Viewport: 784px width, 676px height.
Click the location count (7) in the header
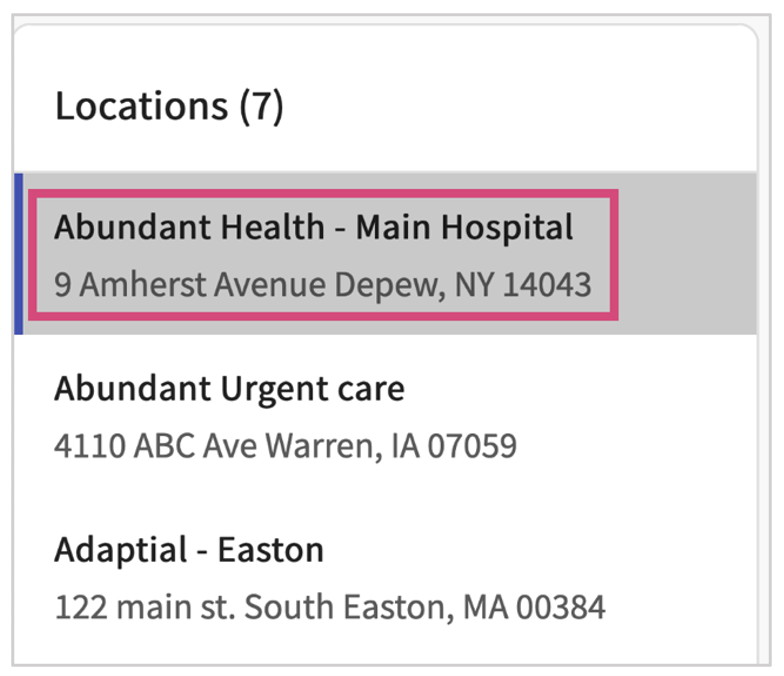pyautogui.click(x=261, y=105)
